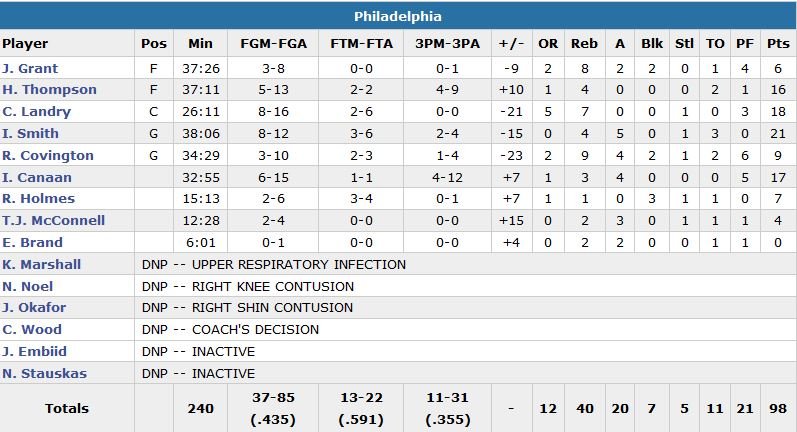Click the Philadelphia team header

point(398,17)
